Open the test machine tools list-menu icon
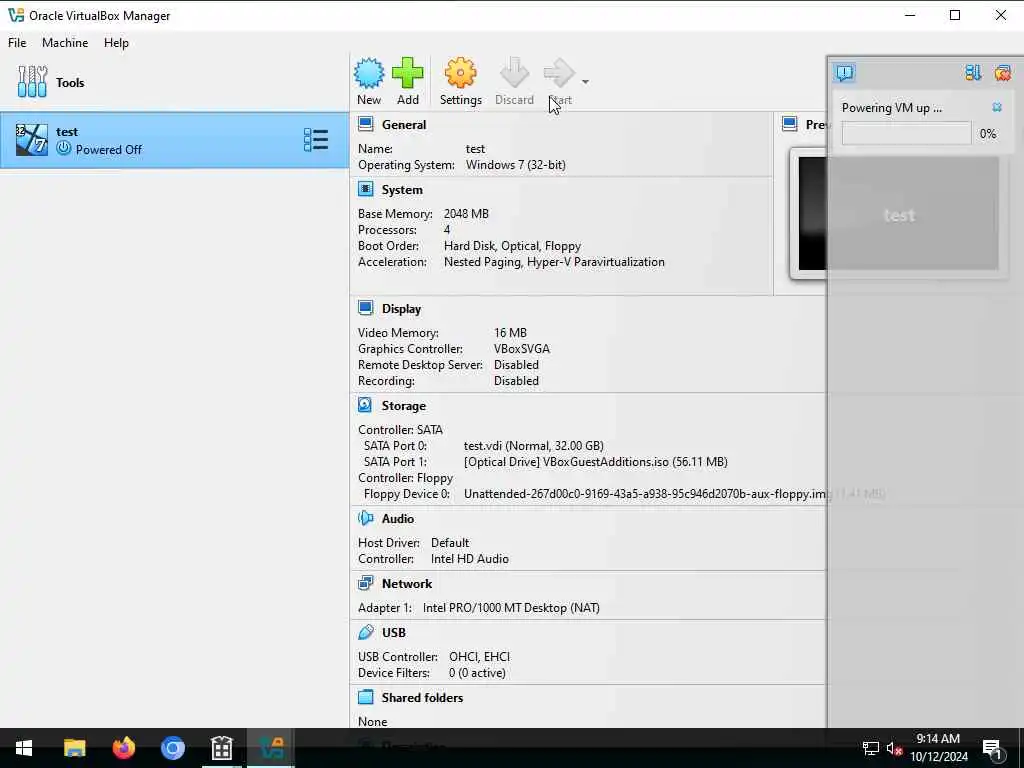The image size is (1024, 768). [316, 140]
